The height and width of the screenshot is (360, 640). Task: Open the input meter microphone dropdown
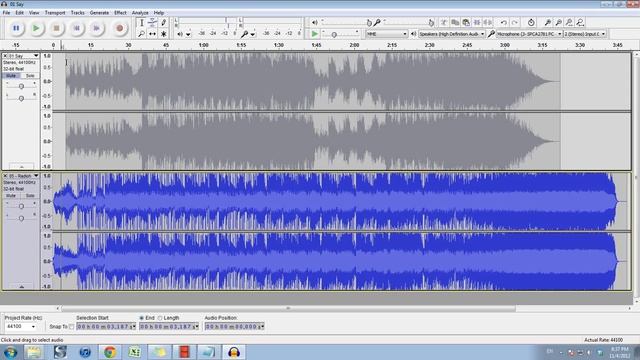pyautogui.click(x=253, y=34)
